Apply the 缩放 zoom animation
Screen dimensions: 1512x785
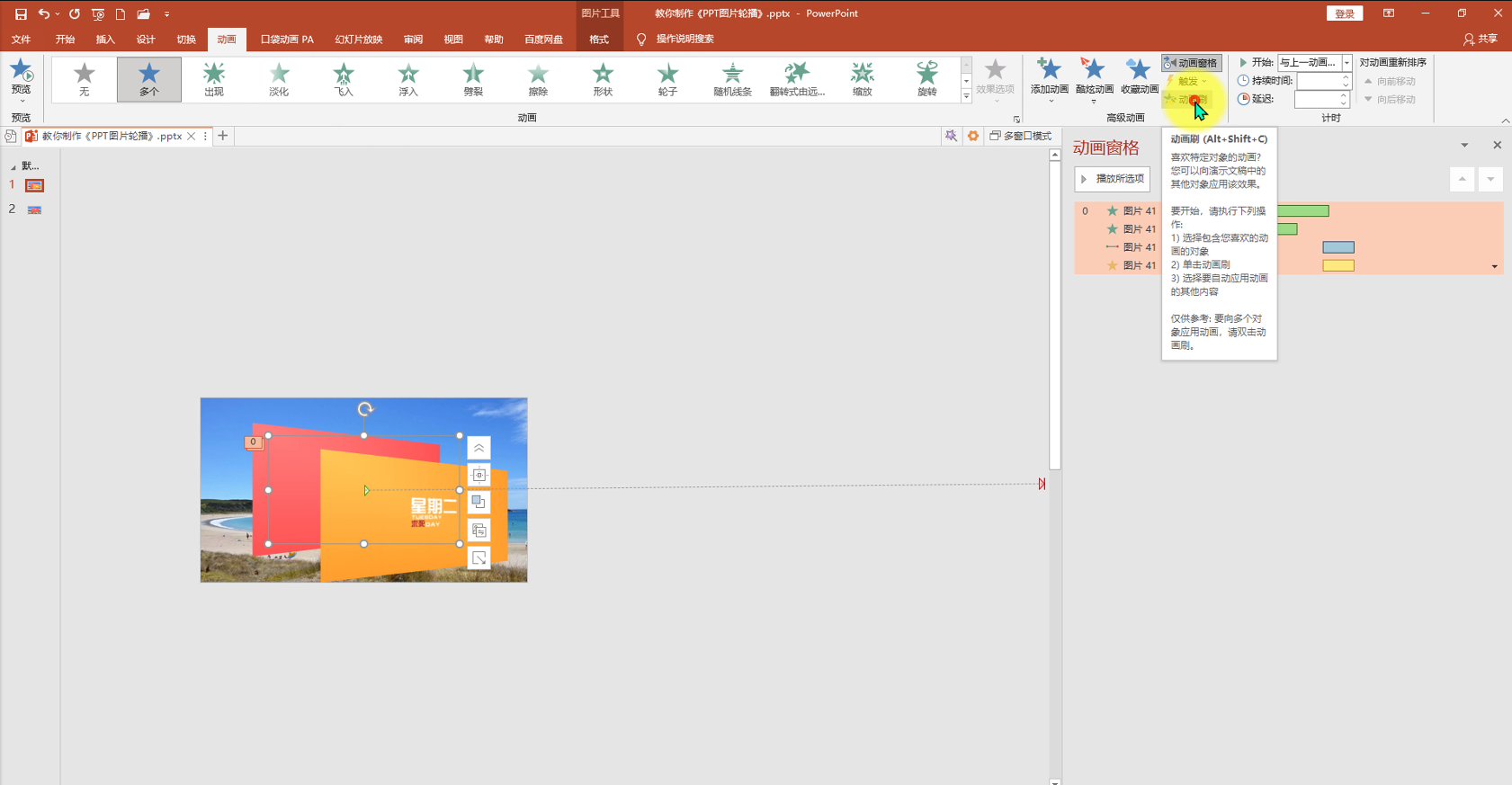[x=863, y=79]
